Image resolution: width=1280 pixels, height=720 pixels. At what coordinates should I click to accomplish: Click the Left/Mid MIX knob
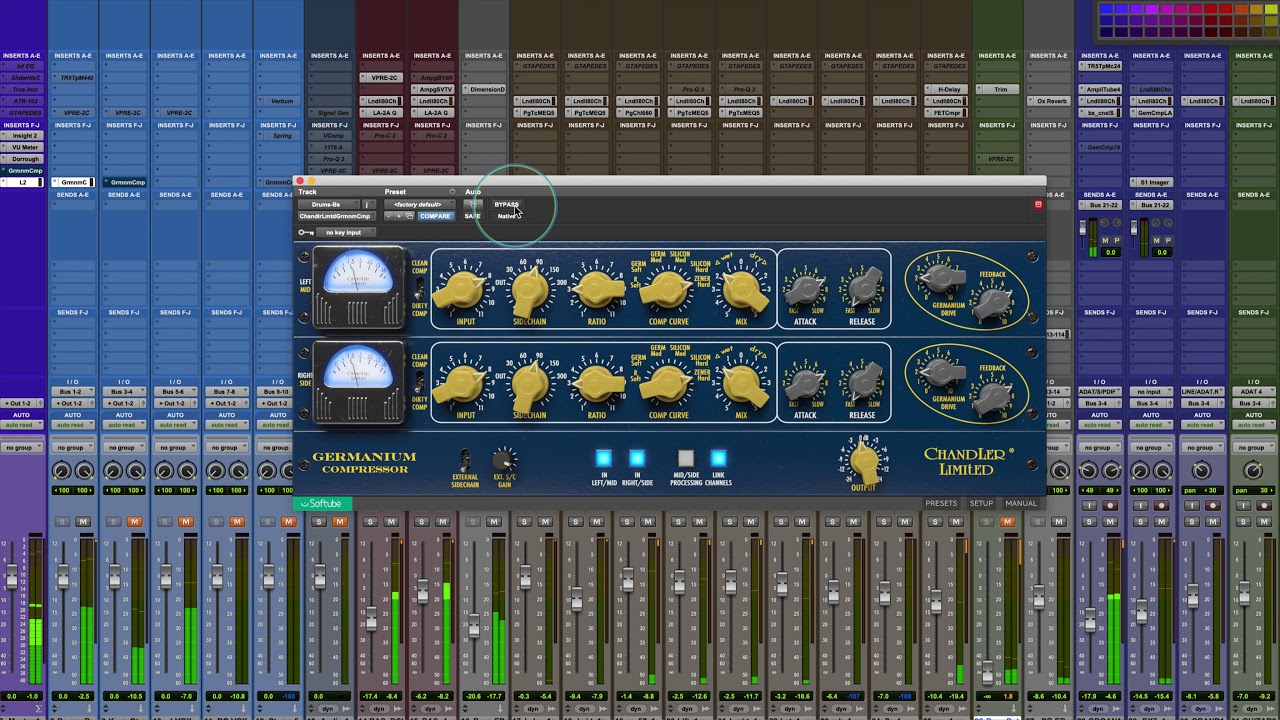[x=741, y=291]
